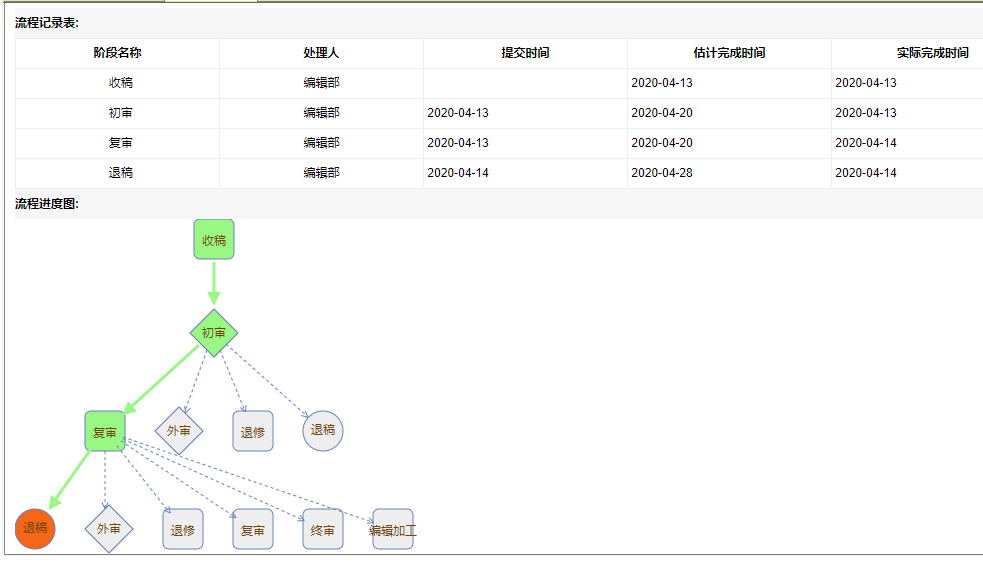983x570 pixels.
Task: Click the 处理人 column header
Action: (322, 53)
